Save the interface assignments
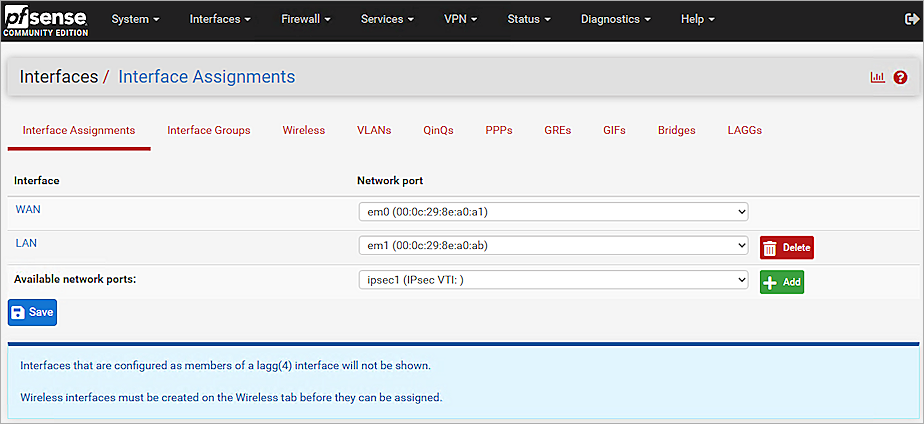This screenshot has height=424, width=924. (x=32, y=312)
